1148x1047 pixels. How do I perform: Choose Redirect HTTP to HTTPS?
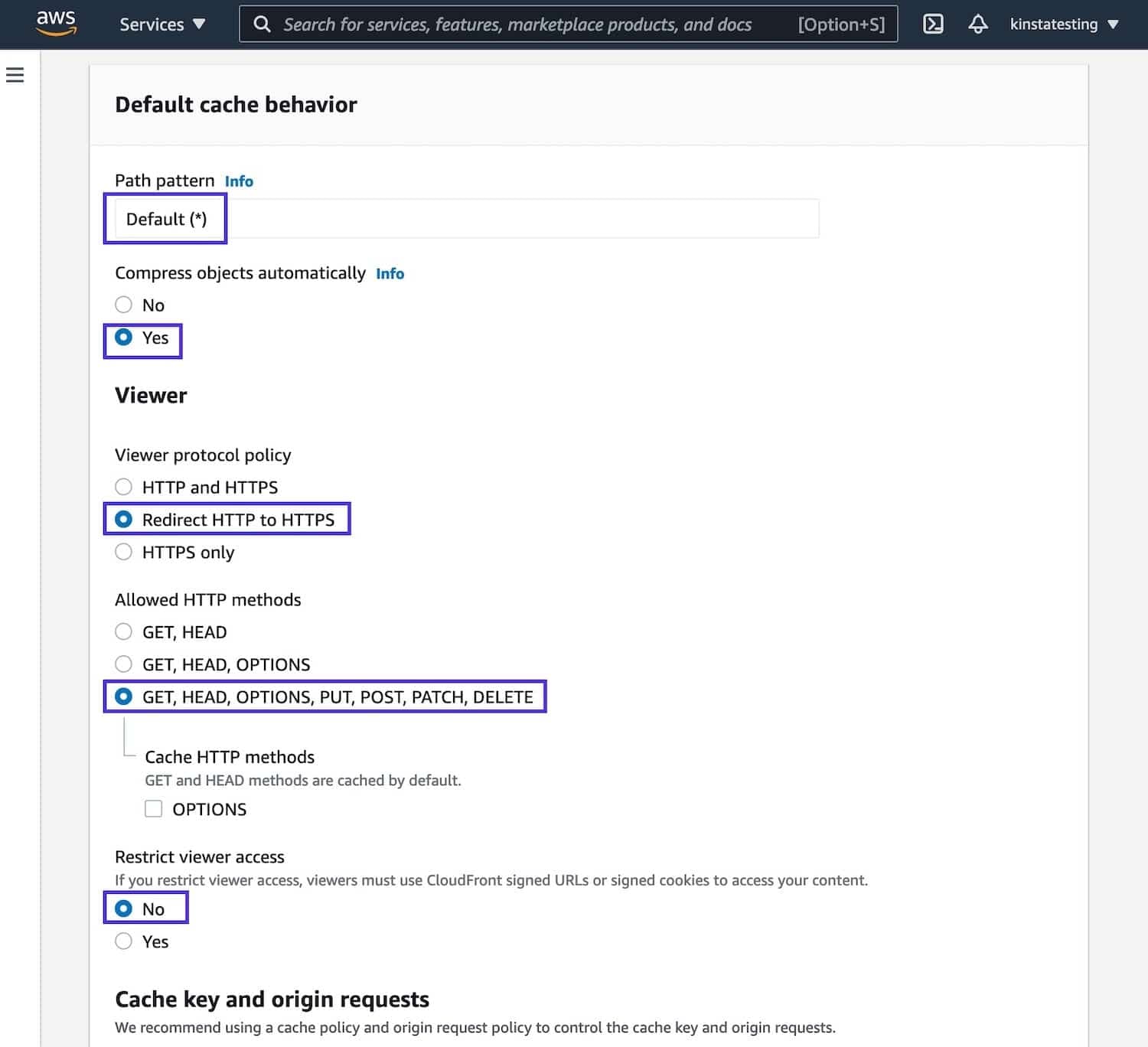point(123,519)
